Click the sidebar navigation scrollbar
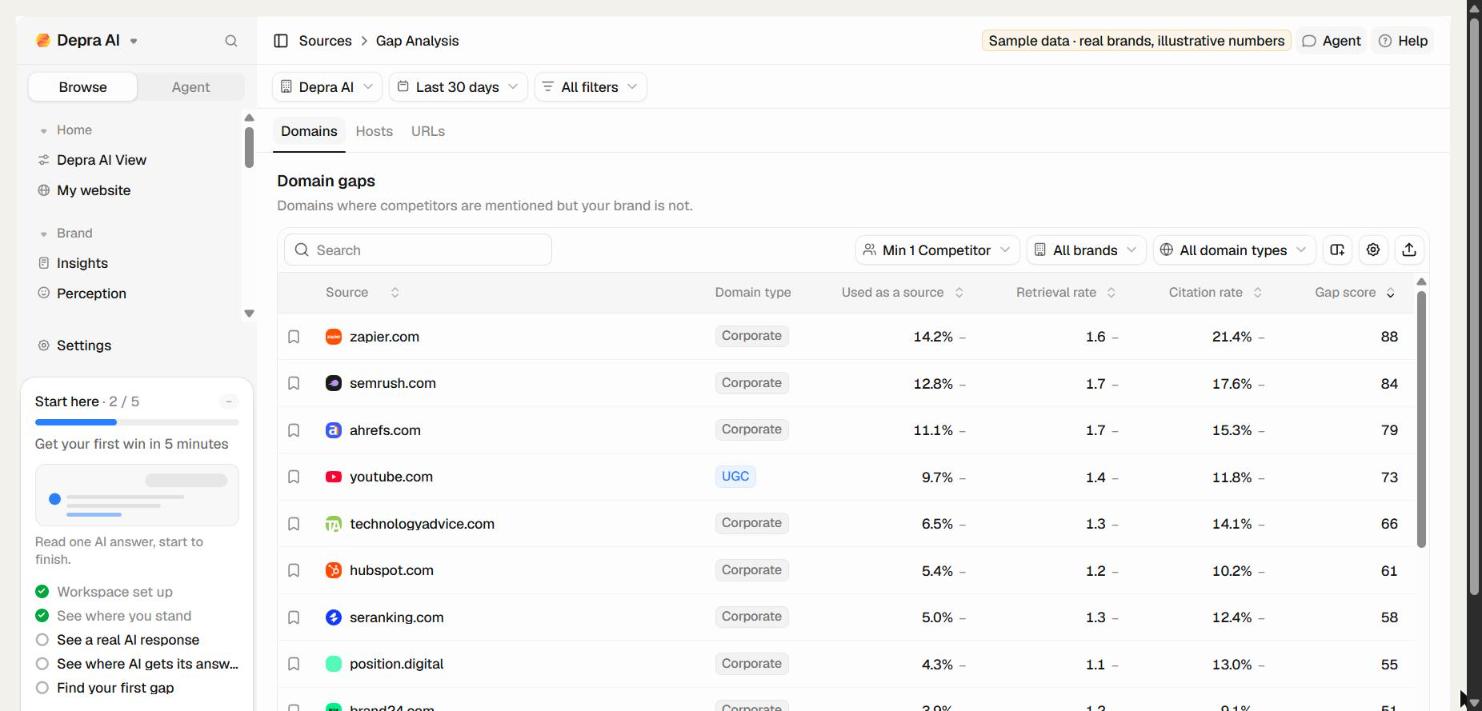The image size is (1482, 711). pos(249,147)
